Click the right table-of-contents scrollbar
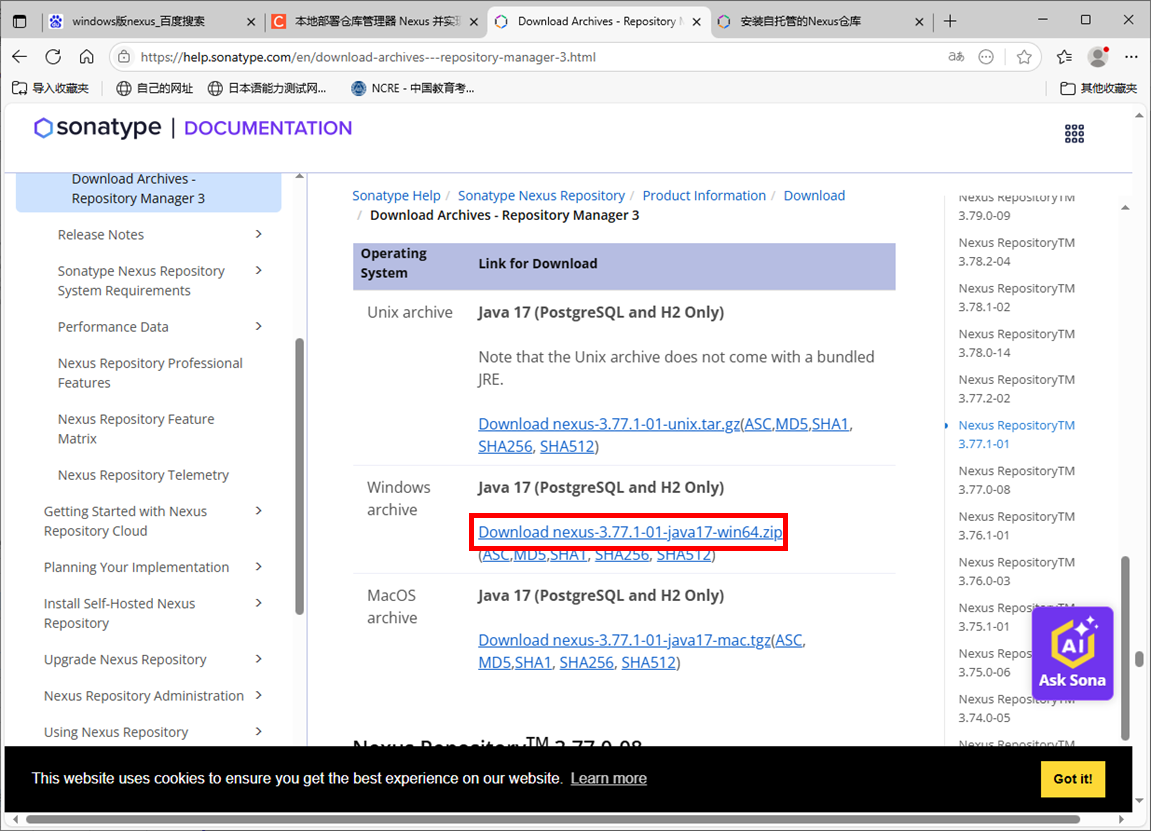Screen dimensions: 1151x831 tap(1125, 648)
